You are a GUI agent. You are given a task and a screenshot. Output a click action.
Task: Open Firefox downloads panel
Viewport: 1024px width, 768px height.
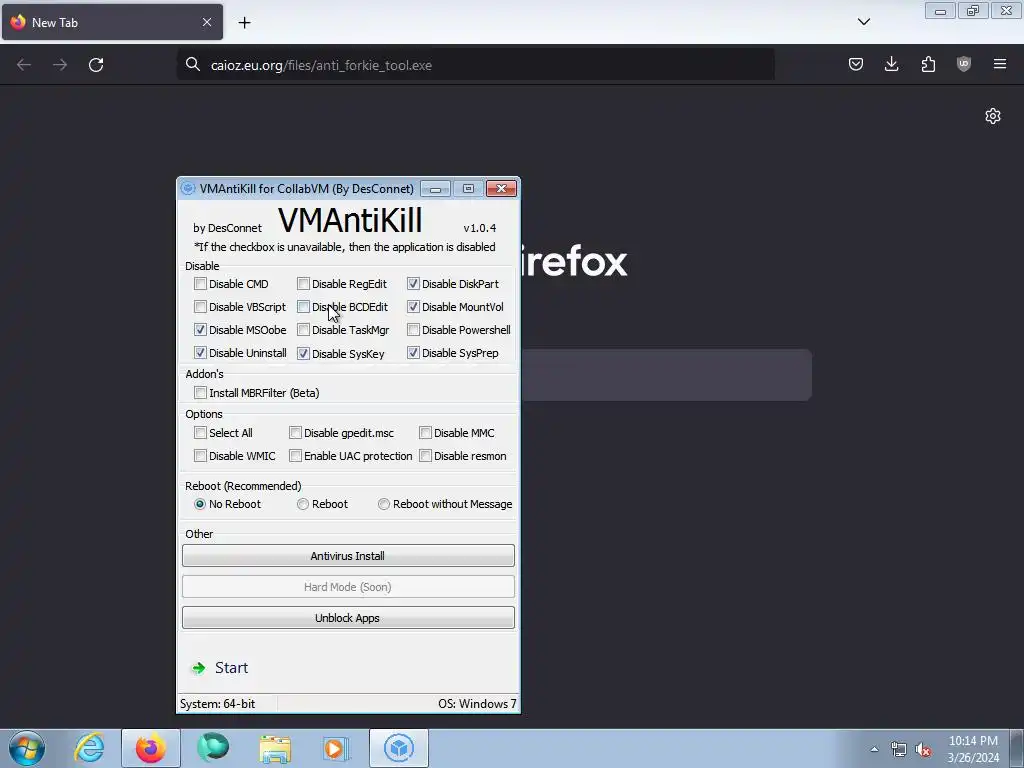(x=891, y=64)
